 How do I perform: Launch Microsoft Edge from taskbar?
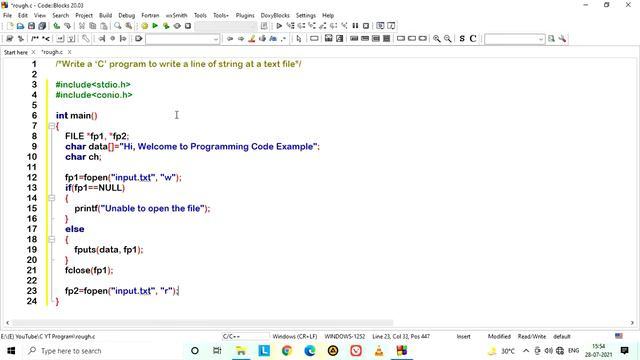click(310, 351)
